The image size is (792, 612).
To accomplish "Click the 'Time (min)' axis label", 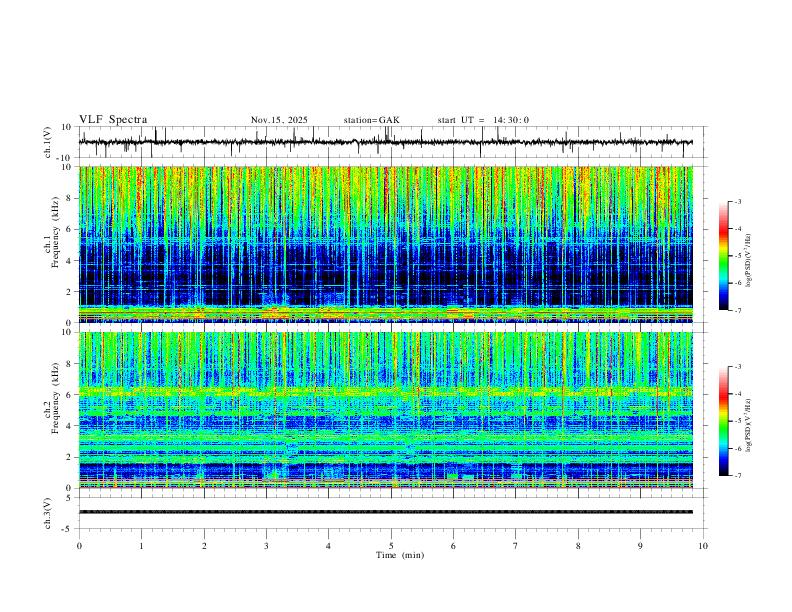I will point(400,555).
